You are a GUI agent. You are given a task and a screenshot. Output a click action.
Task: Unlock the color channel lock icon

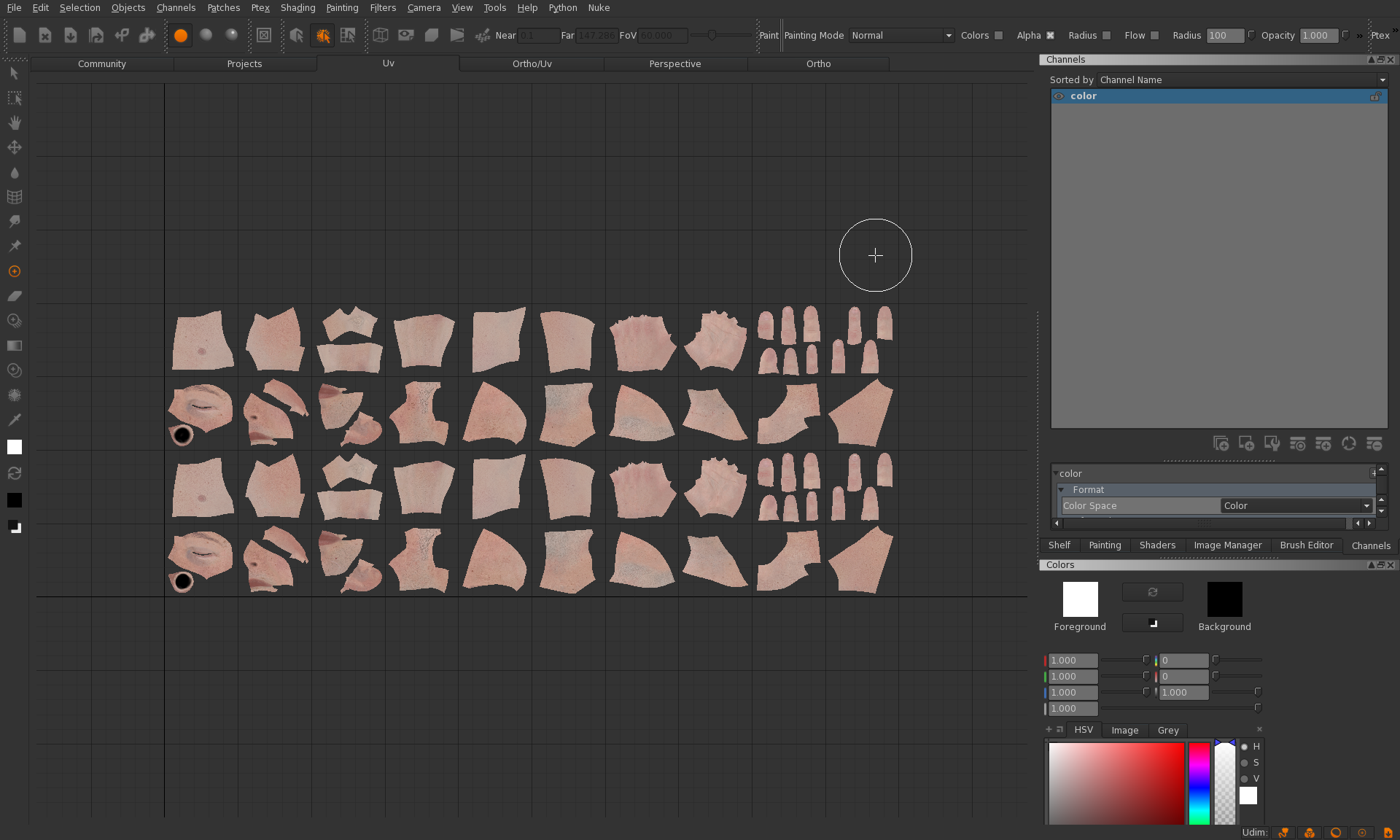click(x=1375, y=96)
